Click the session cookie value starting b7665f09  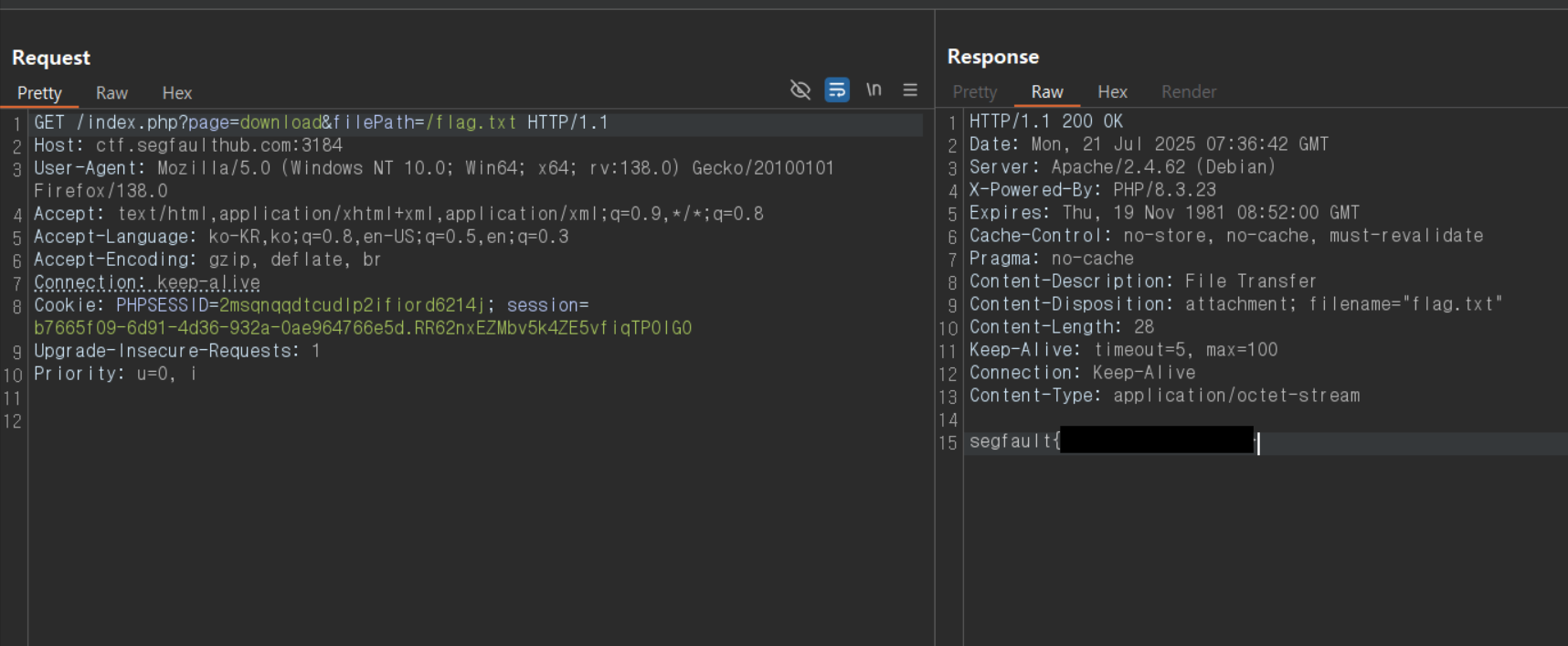click(x=363, y=328)
